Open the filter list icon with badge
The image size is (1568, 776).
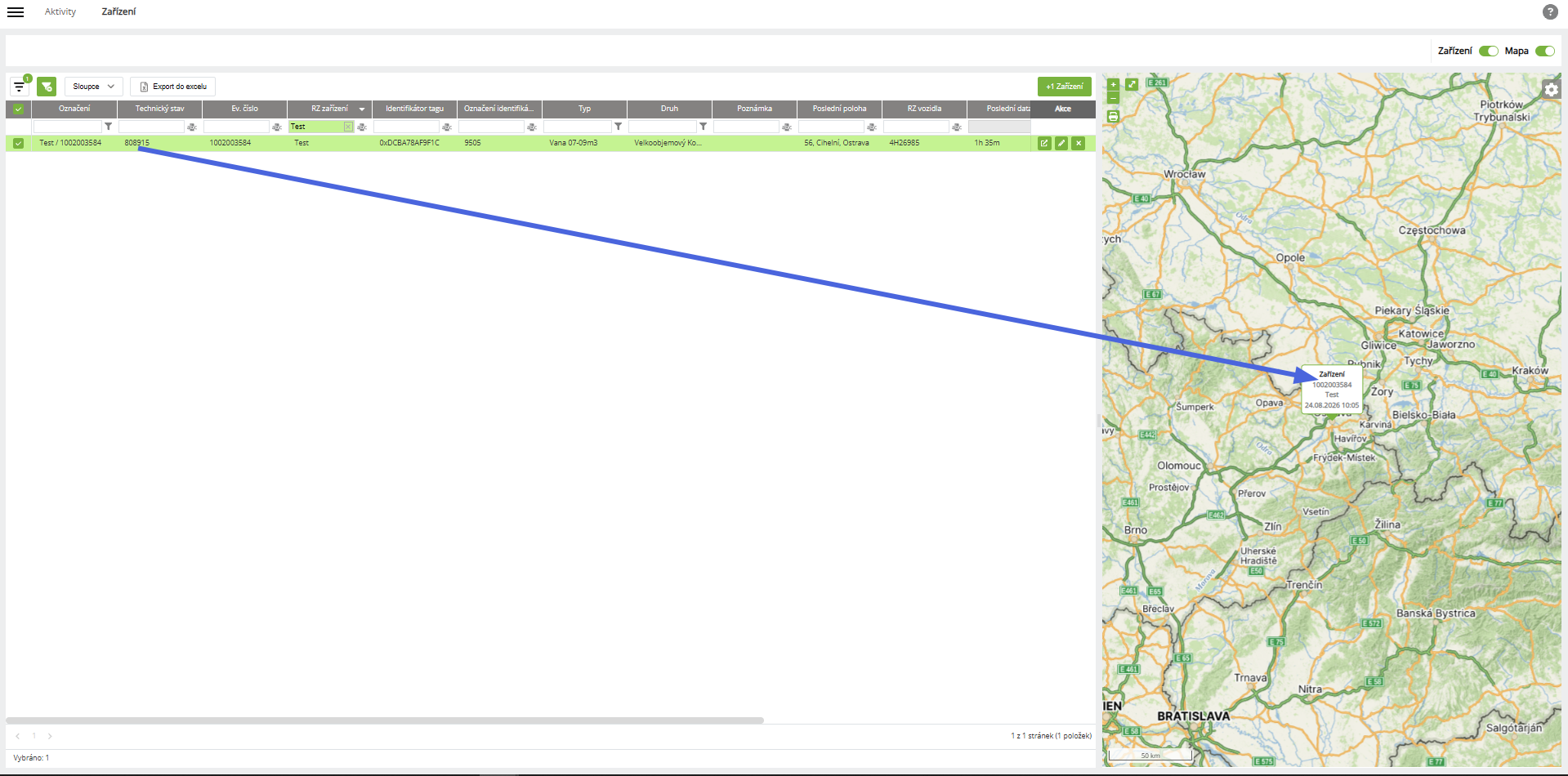(20, 87)
